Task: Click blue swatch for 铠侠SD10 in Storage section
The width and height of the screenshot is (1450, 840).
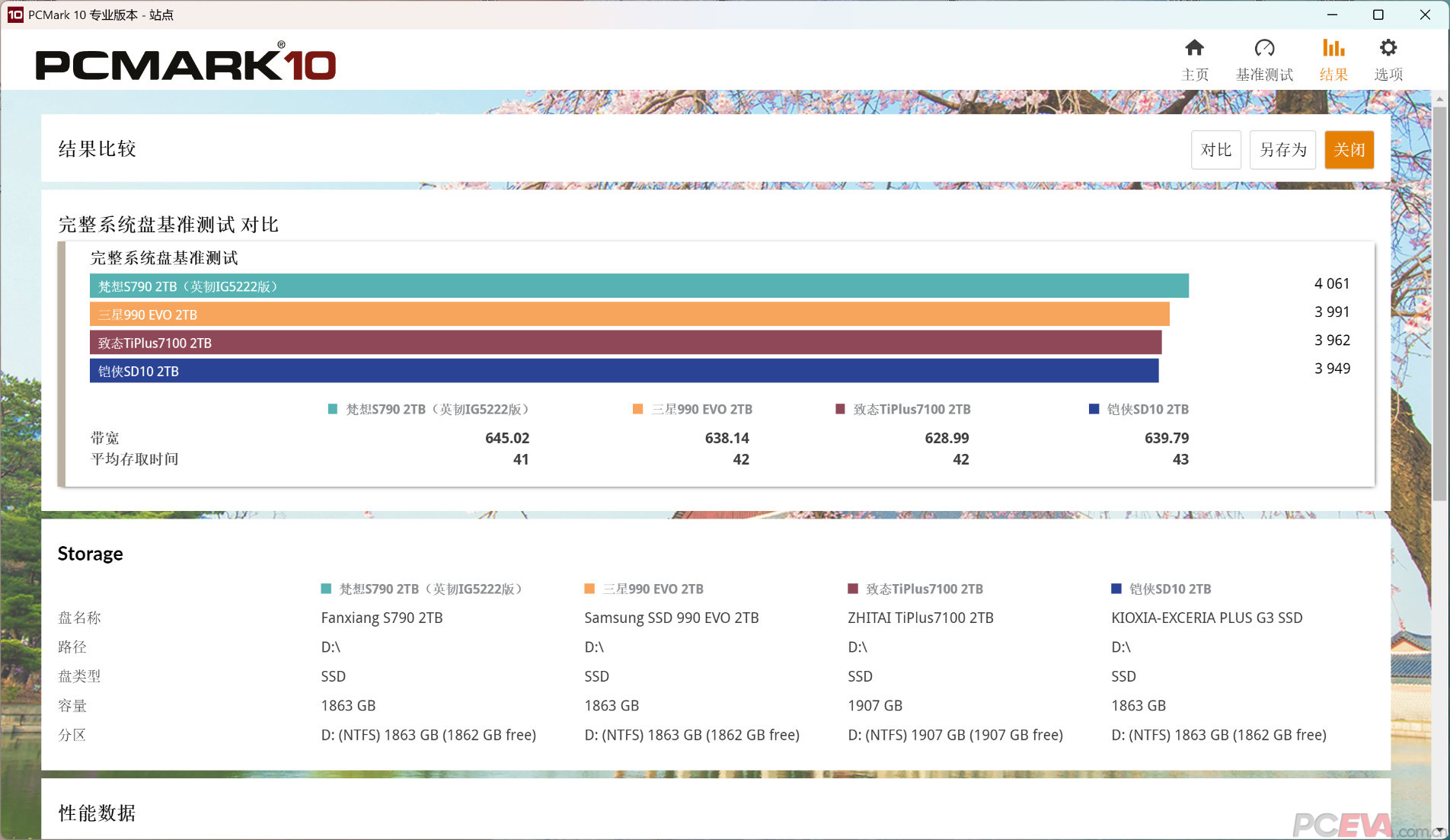Action: click(x=1116, y=589)
